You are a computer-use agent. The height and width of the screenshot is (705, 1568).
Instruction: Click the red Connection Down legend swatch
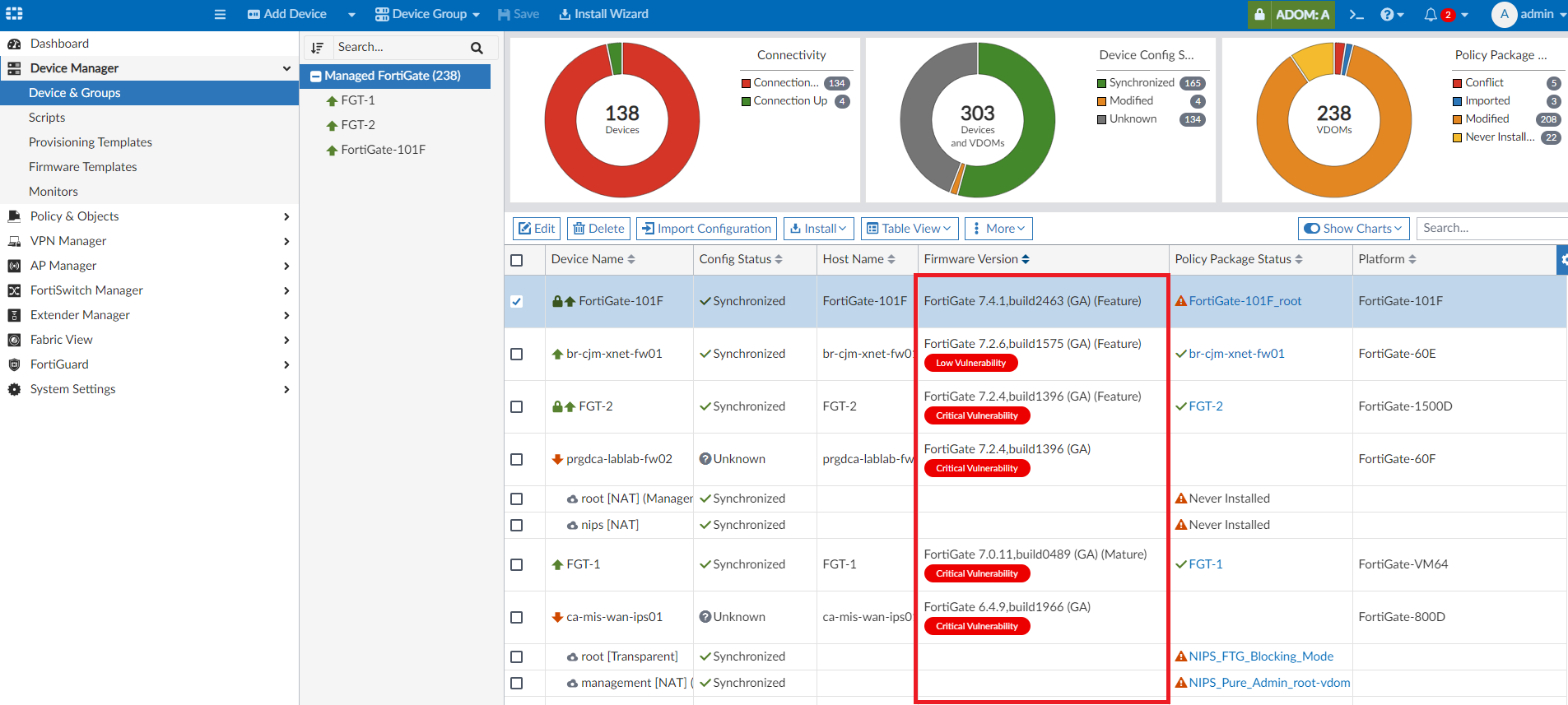pos(746,83)
